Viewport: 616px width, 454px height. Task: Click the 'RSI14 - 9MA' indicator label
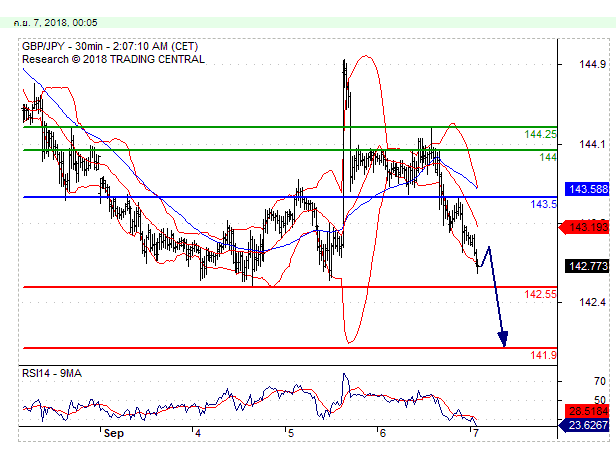click(52, 373)
